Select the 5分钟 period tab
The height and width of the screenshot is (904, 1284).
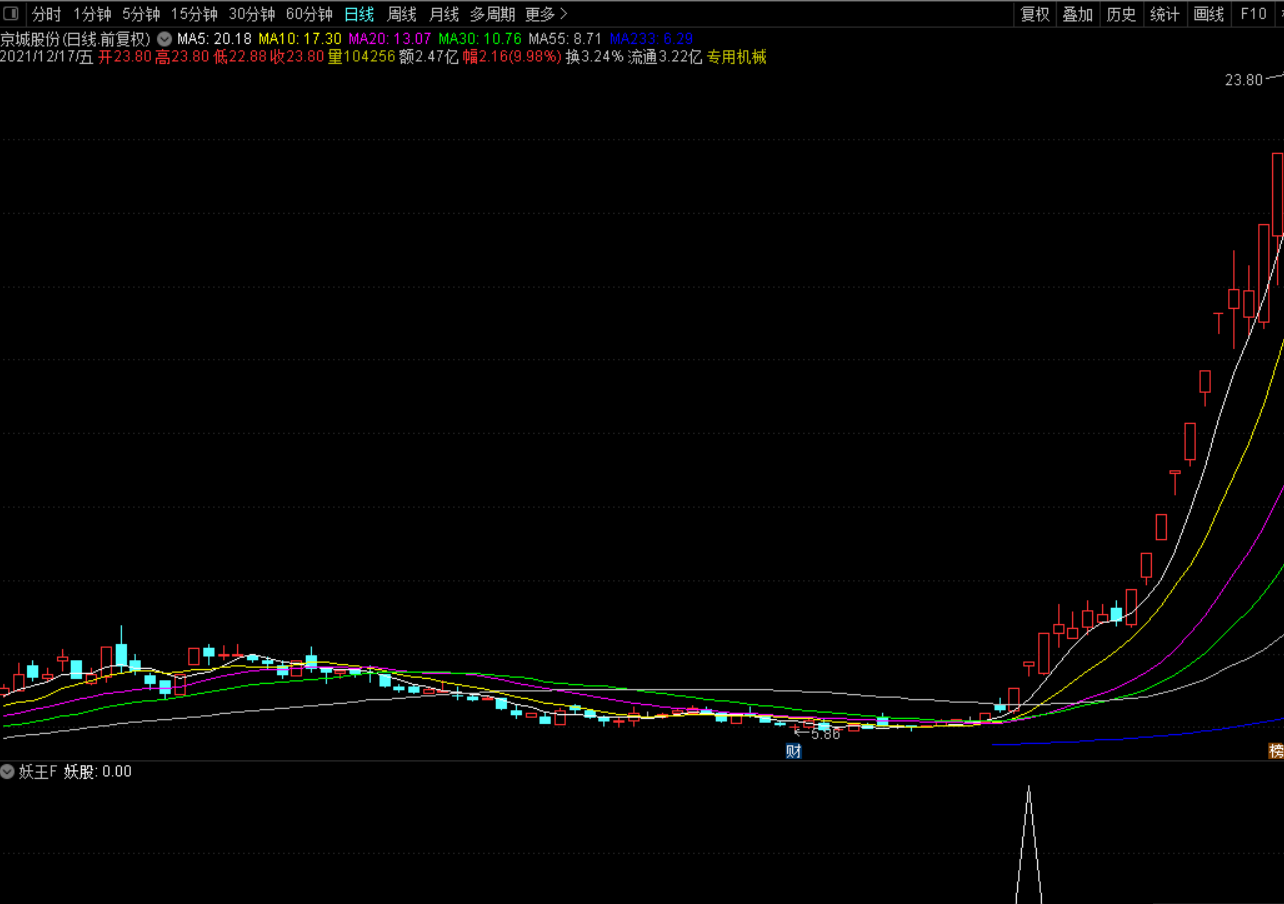click(141, 14)
